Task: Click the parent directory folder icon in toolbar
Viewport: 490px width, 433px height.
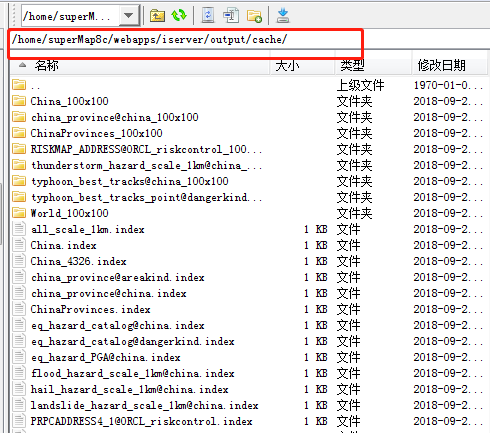Action: coord(157,16)
